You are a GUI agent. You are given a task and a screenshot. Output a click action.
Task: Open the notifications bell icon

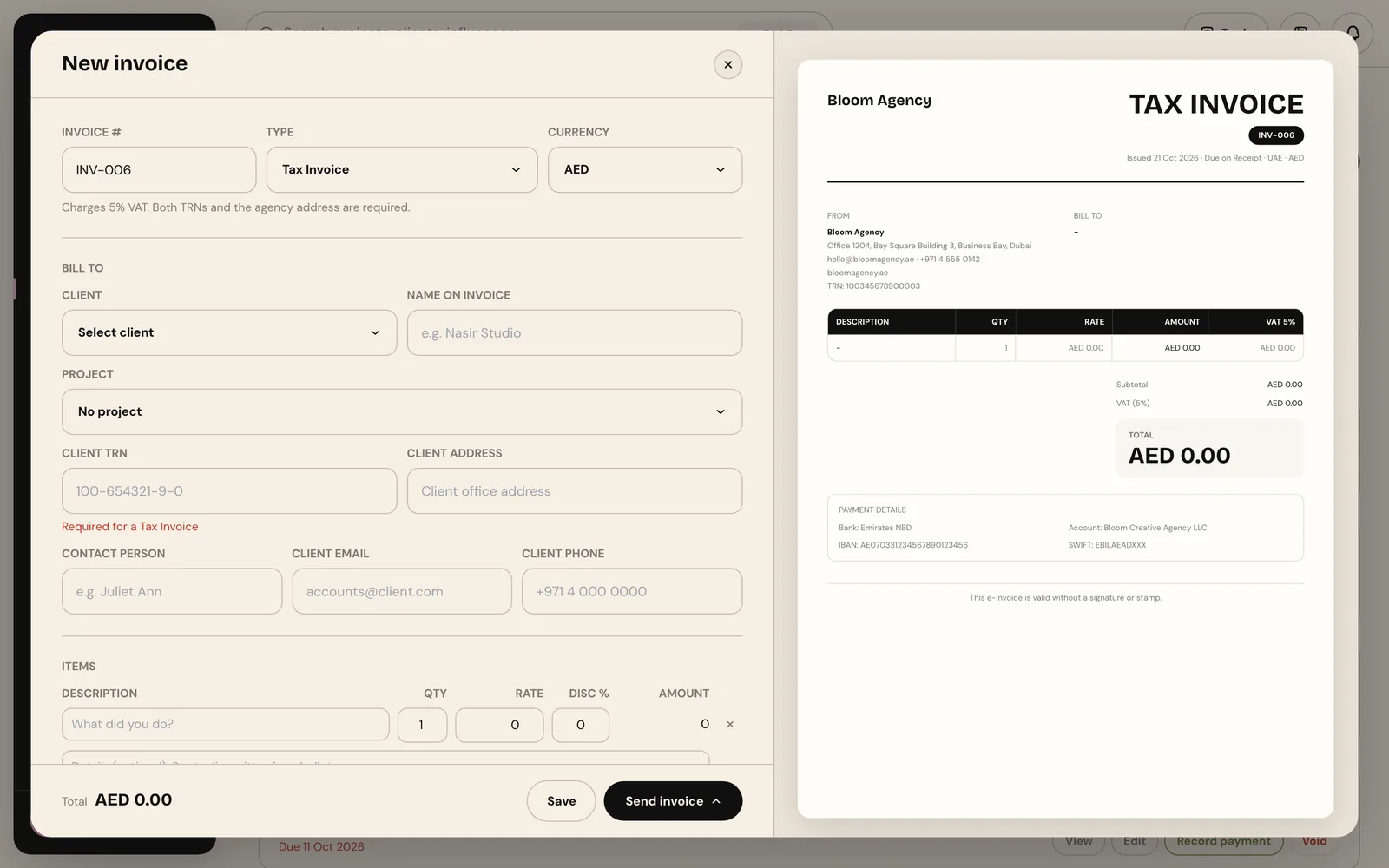click(x=1353, y=33)
